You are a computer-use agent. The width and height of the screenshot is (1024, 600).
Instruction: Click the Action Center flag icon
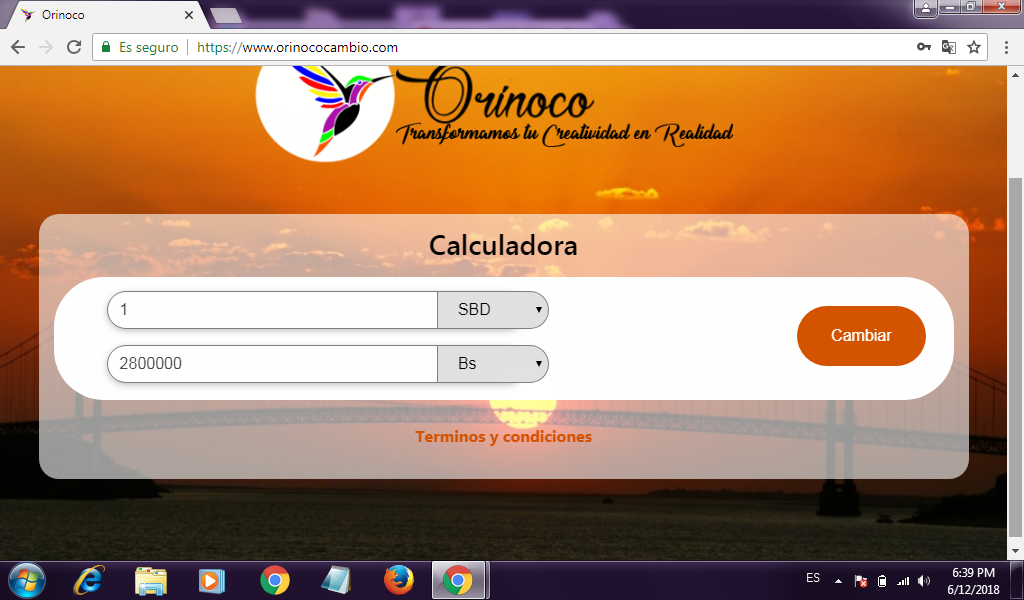(861, 580)
